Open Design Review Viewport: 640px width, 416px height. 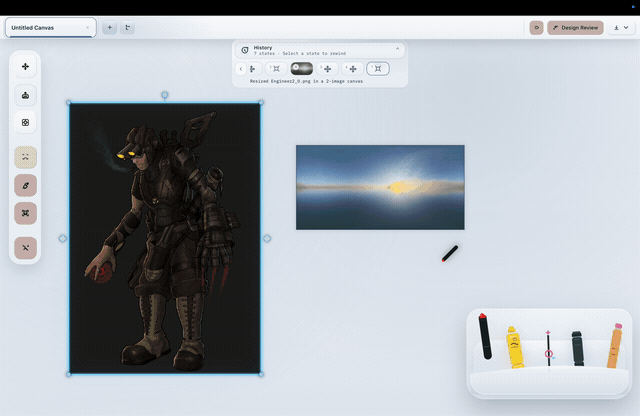click(x=575, y=27)
